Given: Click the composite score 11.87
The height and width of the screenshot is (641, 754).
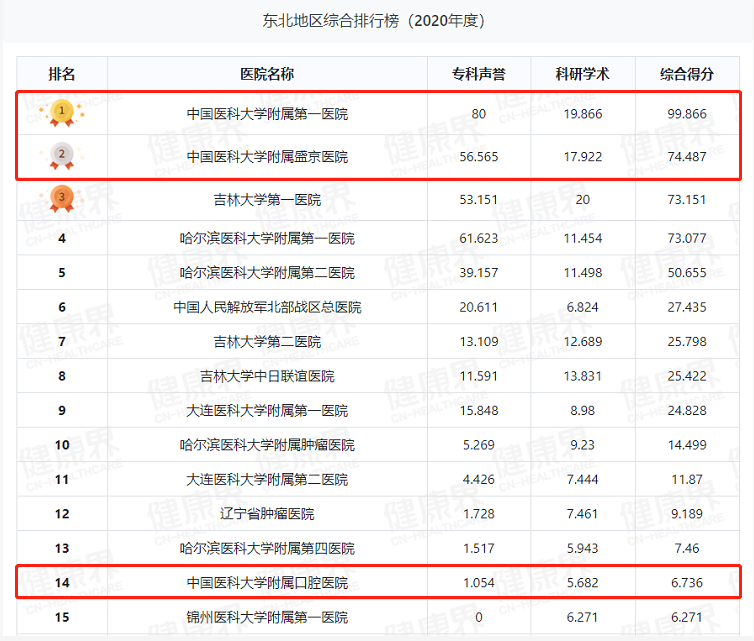Looking at the screenshot, I should click(x=687, y=479).
